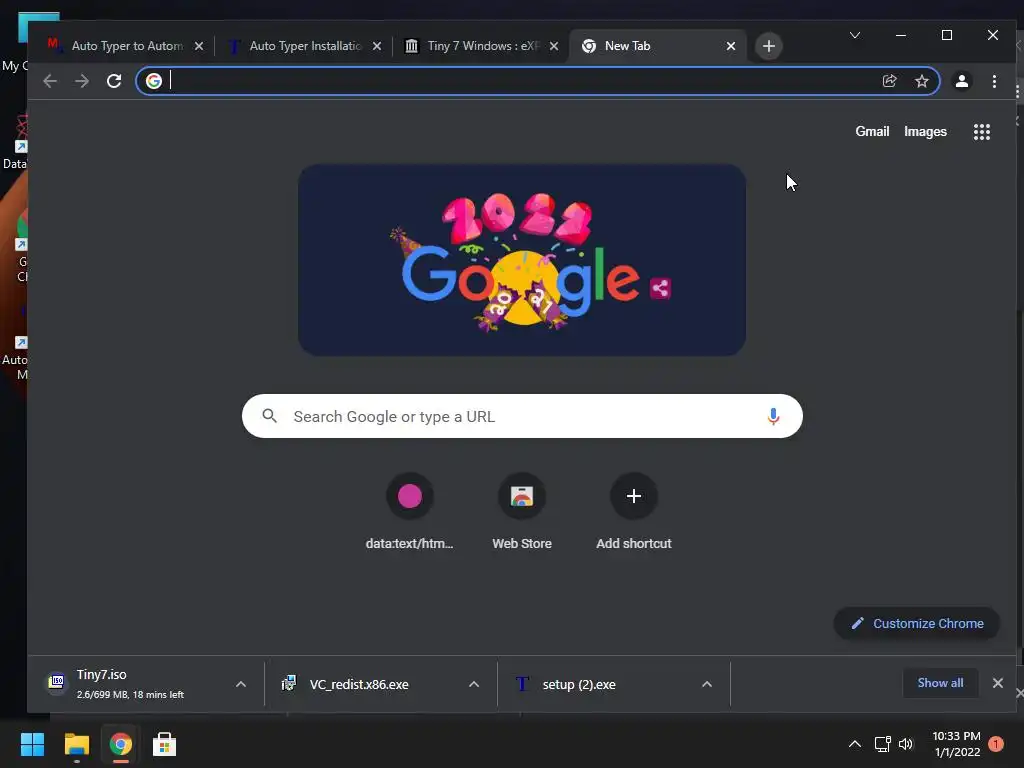This screenshot has height=768, width=1024.
Task: Click the Google icon in address bar
Action: pos(153,81)
